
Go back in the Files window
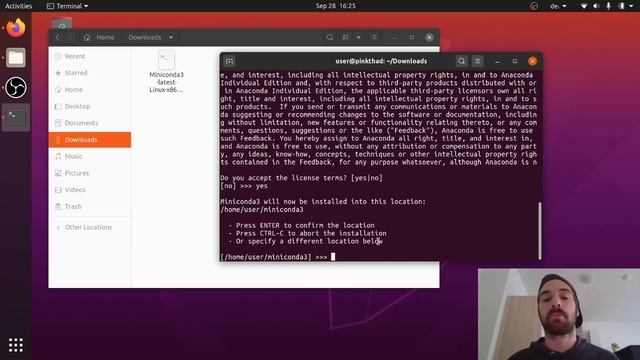coord(58,37)
